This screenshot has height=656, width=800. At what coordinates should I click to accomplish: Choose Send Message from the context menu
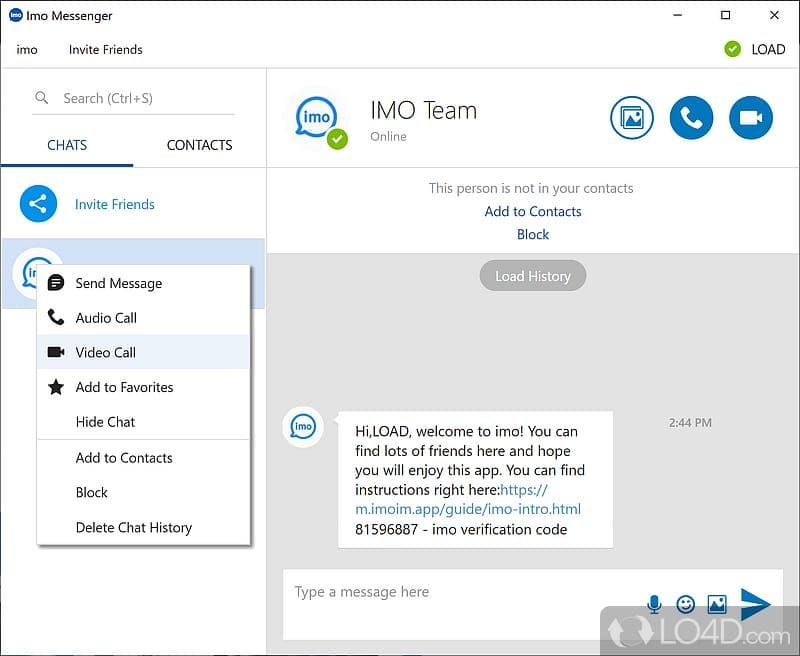pos(143,283)
